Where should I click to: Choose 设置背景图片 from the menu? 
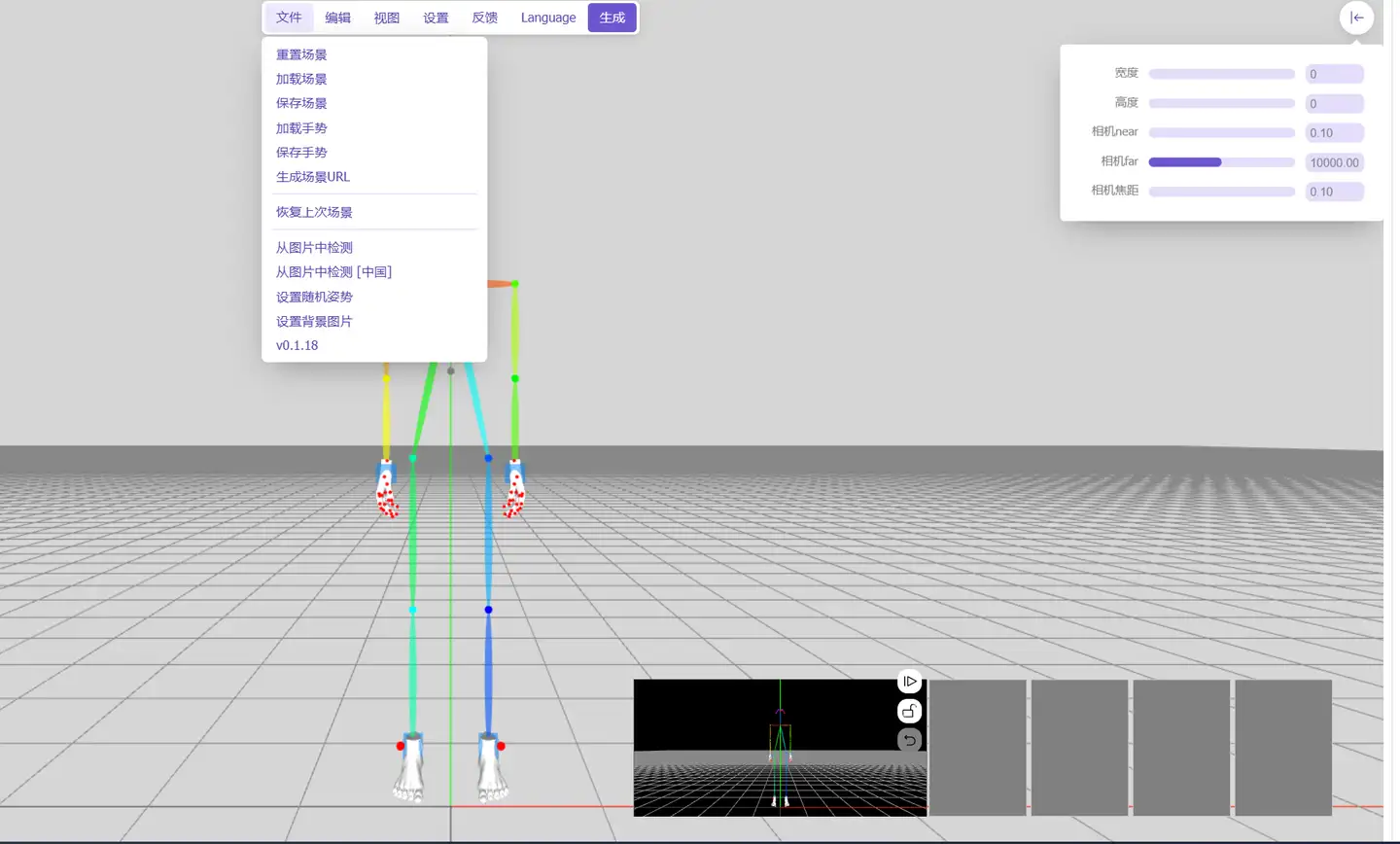(x=314, y=321)
